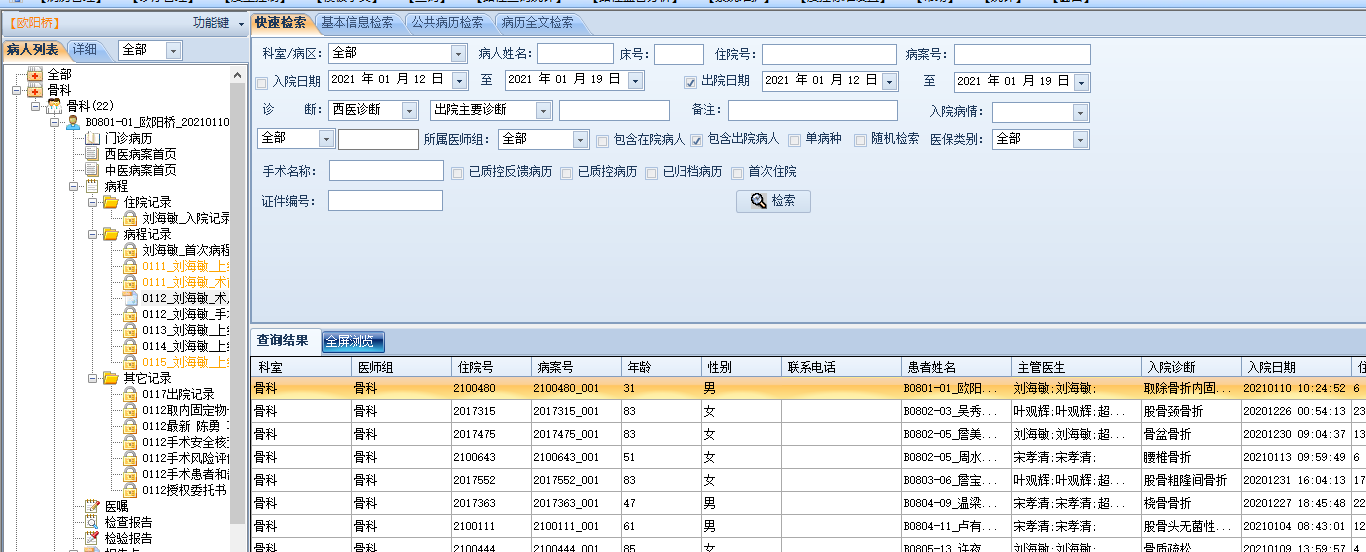Sort by 患者姓名 column header

[955, 368]
